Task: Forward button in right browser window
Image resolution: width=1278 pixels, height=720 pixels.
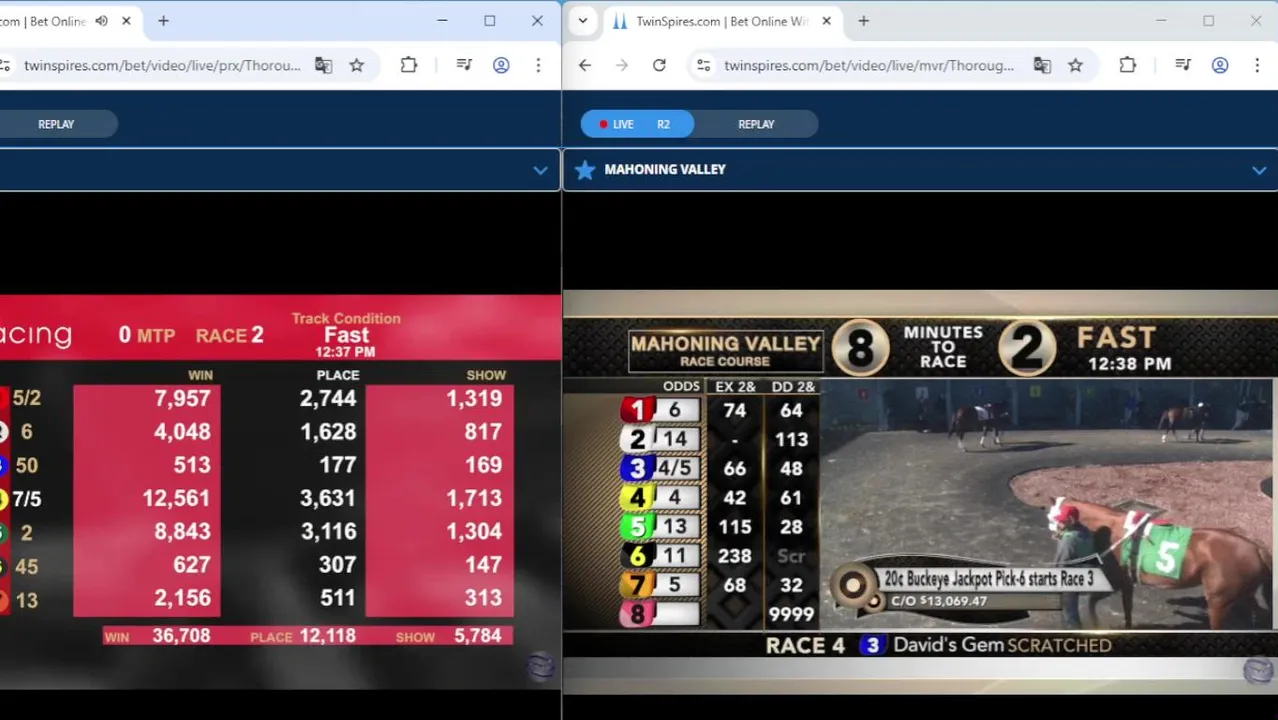Action: click(622, 65)
